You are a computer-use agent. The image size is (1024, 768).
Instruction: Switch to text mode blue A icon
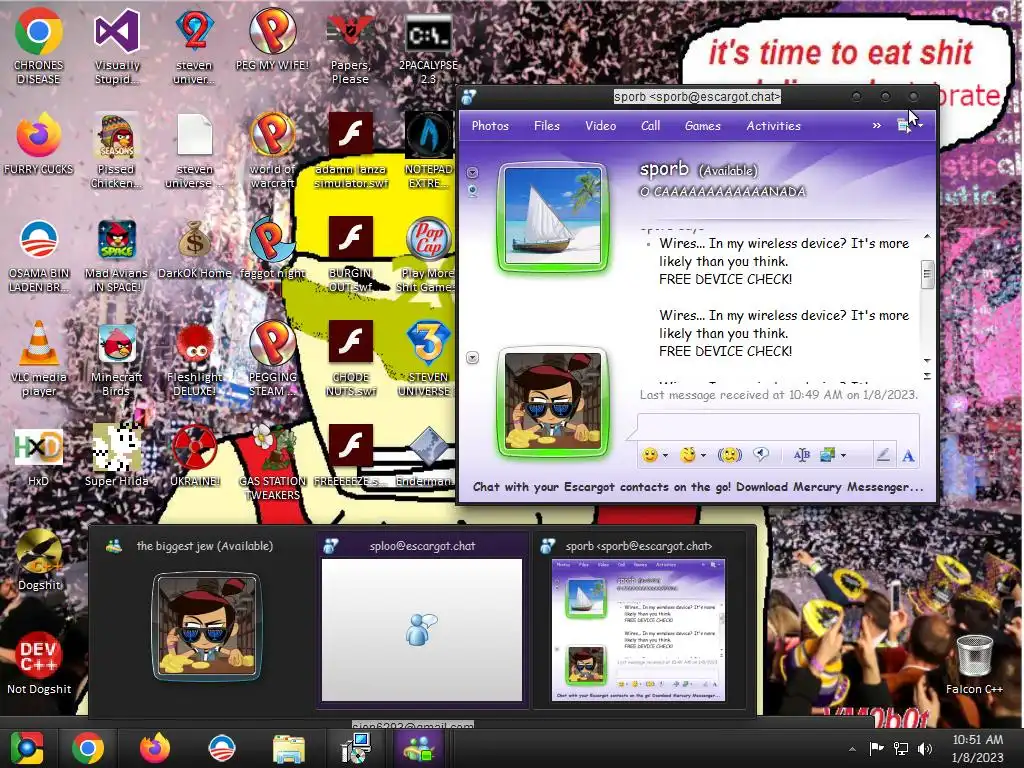(x=908, y=456)
